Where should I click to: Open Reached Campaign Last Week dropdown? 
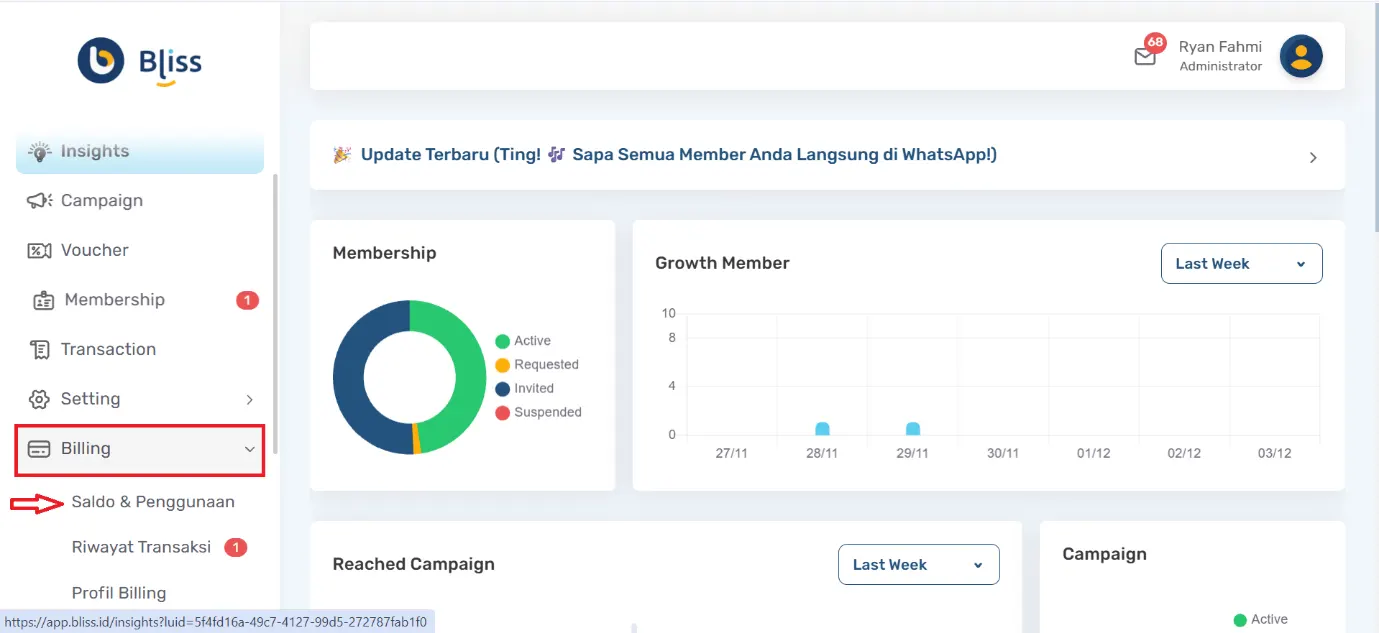pyautogui.click(x=918, y=564)
